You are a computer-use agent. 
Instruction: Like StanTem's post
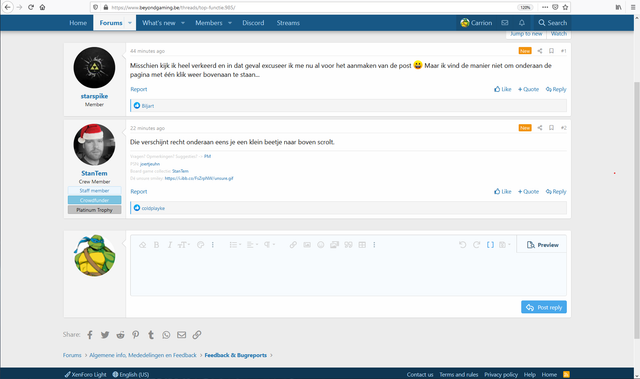pos(502,192)
